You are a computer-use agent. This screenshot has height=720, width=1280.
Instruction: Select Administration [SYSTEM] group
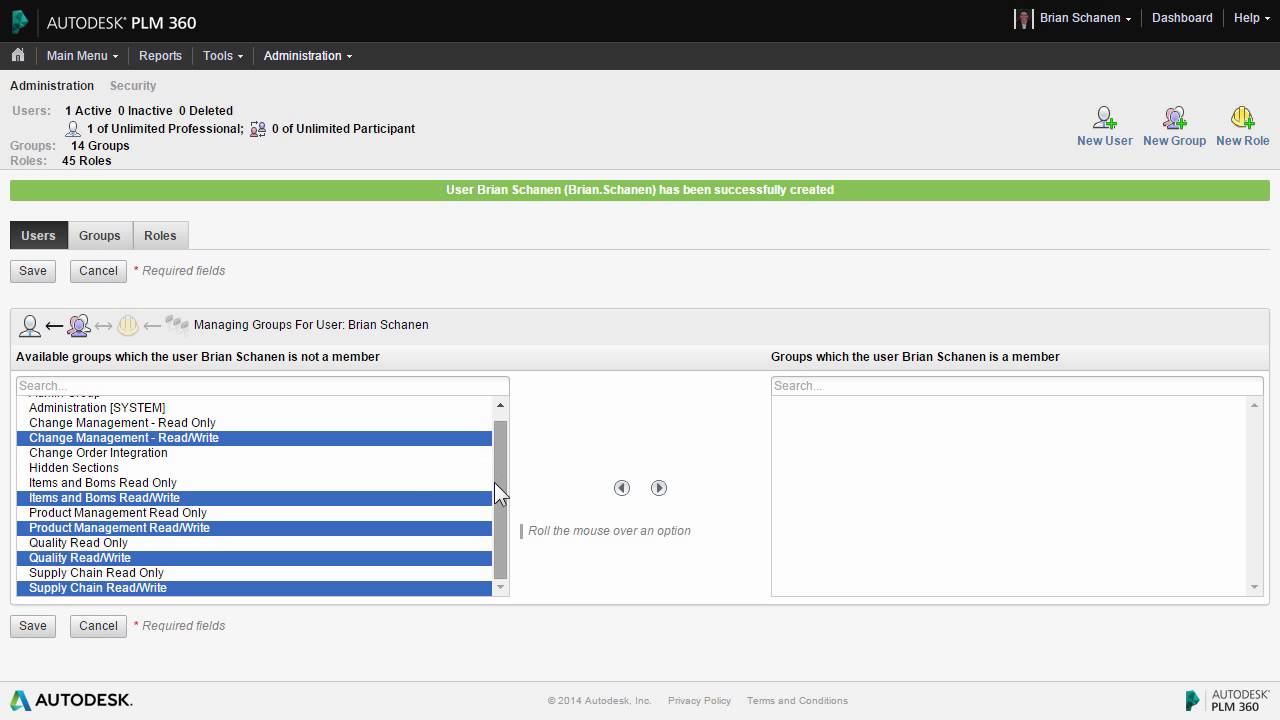click(254, 408)
